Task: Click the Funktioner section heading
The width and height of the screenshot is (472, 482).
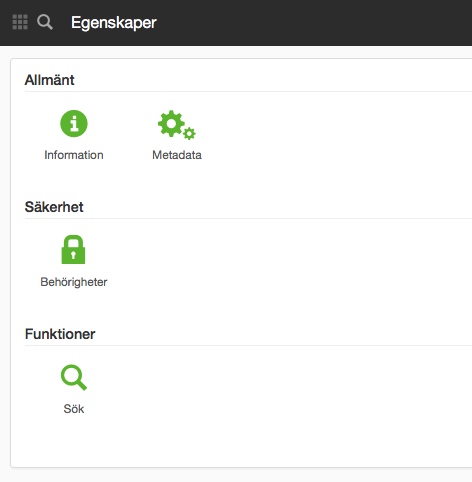Action: coord(60,334)
